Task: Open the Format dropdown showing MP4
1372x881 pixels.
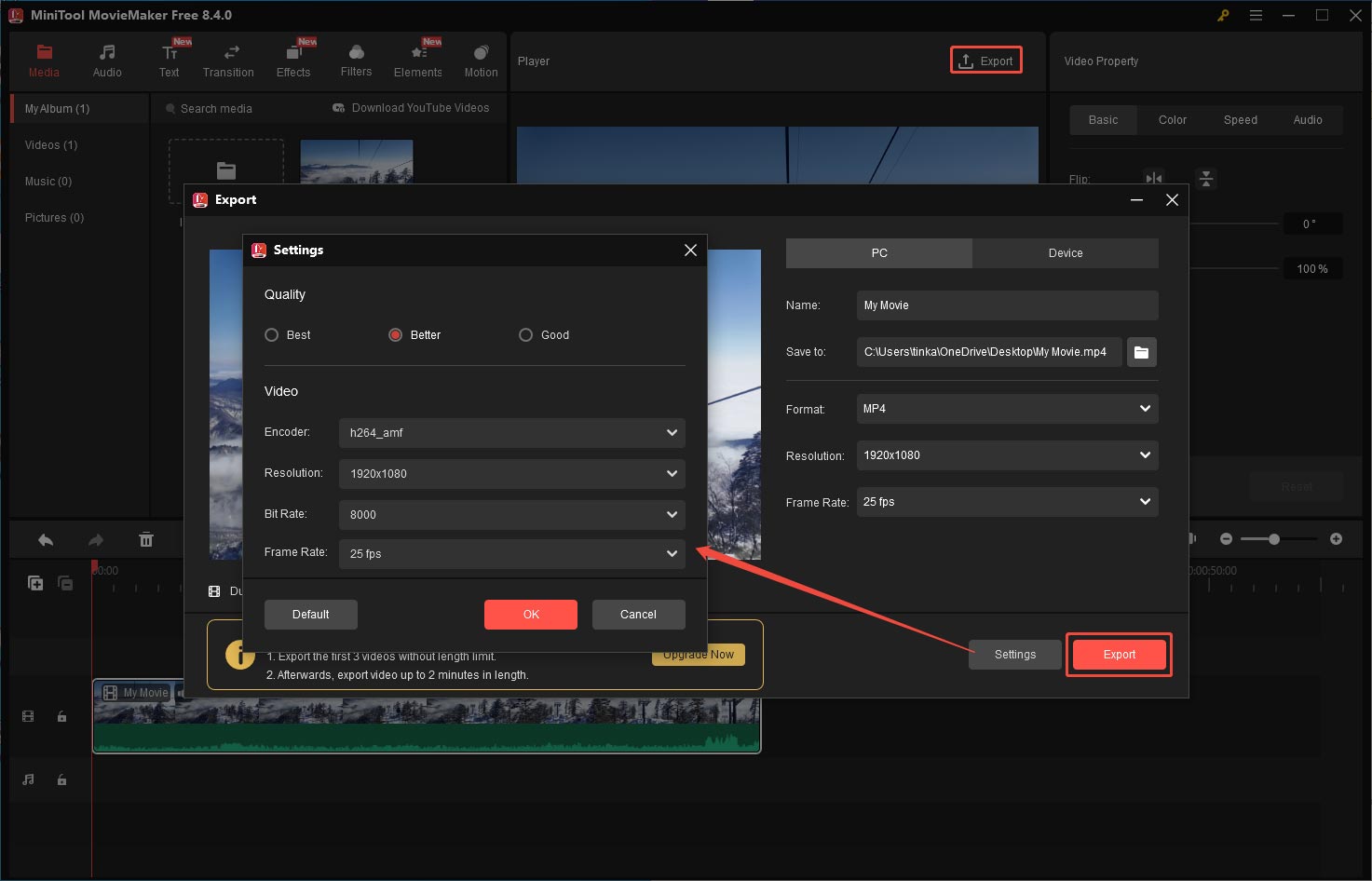Action: point(1006,409)
